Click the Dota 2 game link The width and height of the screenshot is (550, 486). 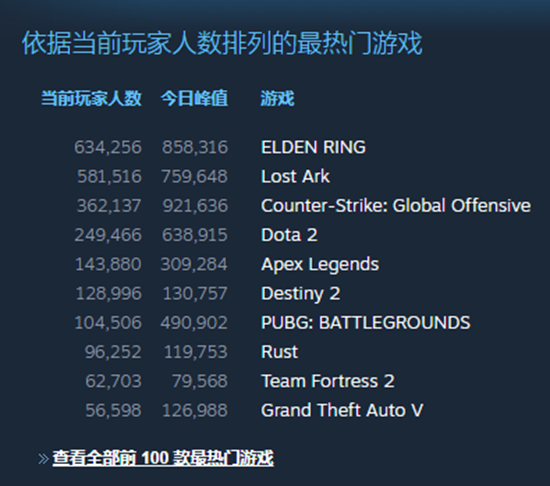click(x=289, y=235)
